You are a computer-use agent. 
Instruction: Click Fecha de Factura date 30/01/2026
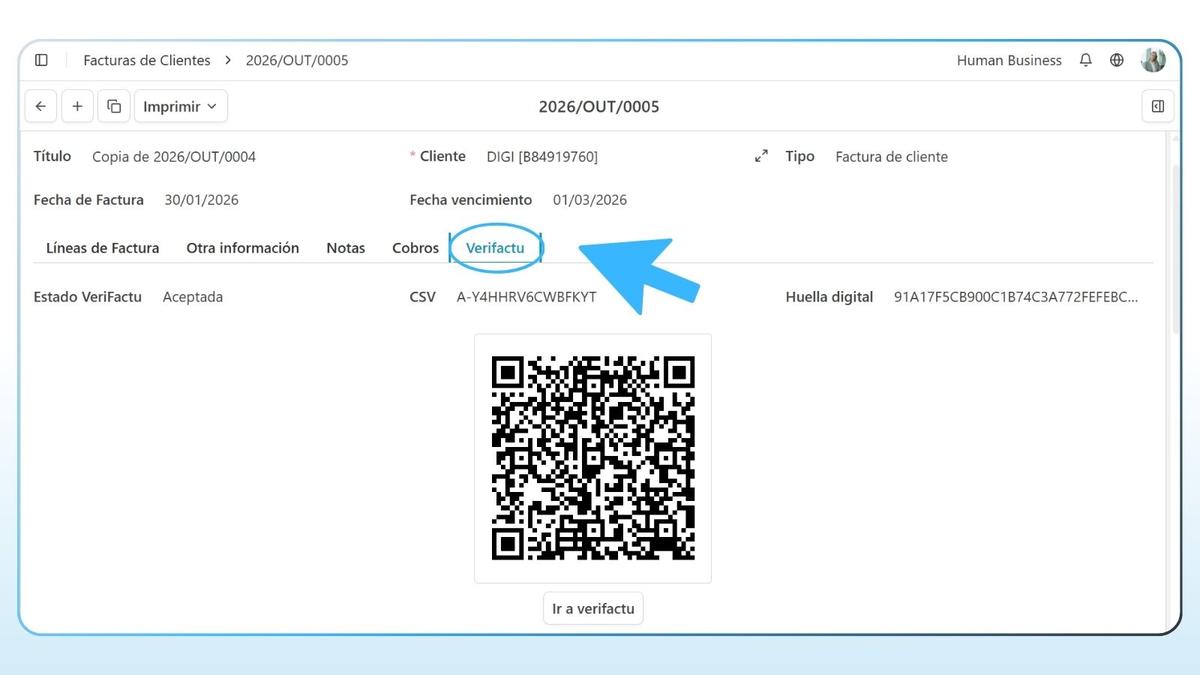[202, 200]
